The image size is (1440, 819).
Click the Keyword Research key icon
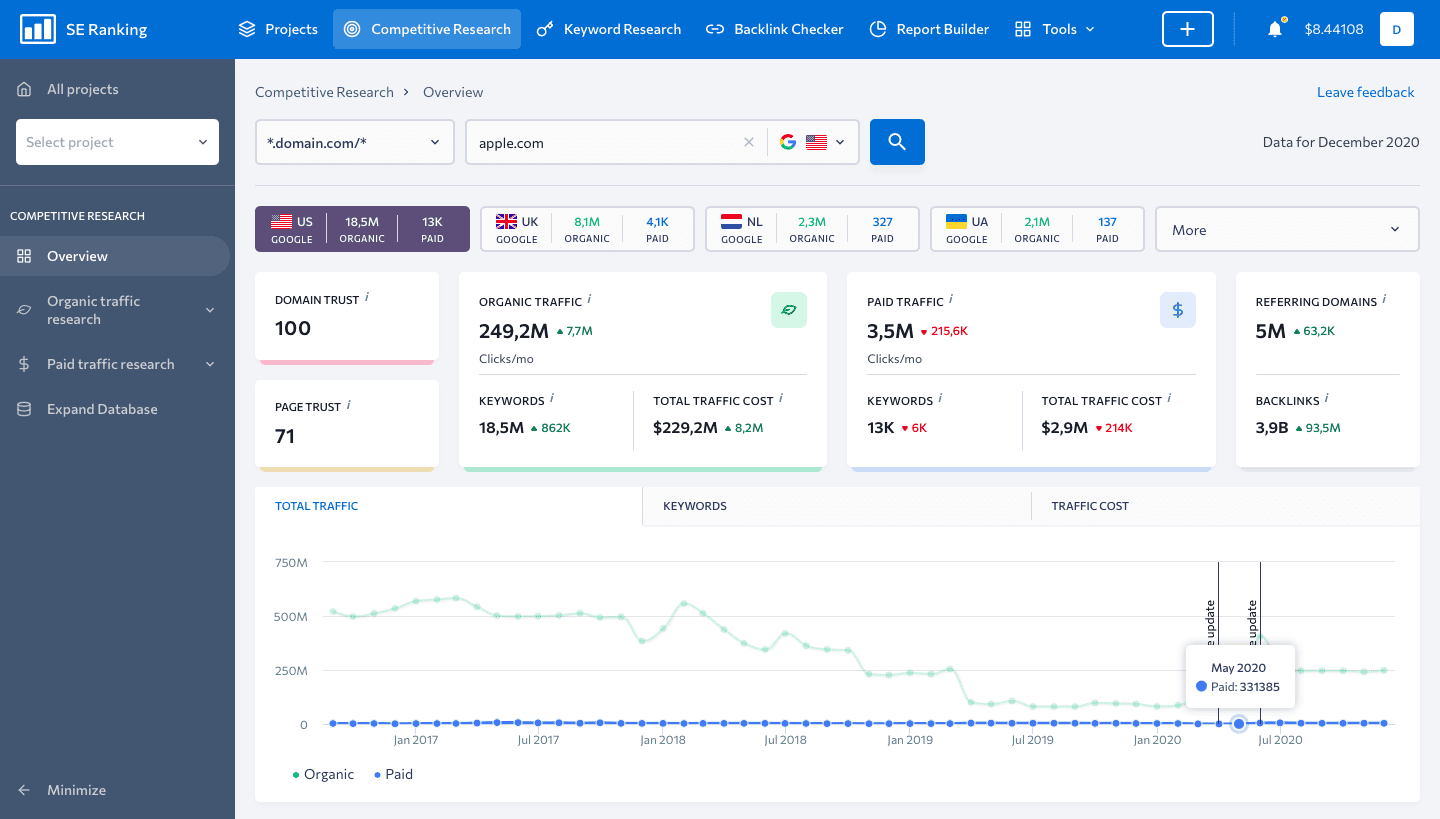545,29
